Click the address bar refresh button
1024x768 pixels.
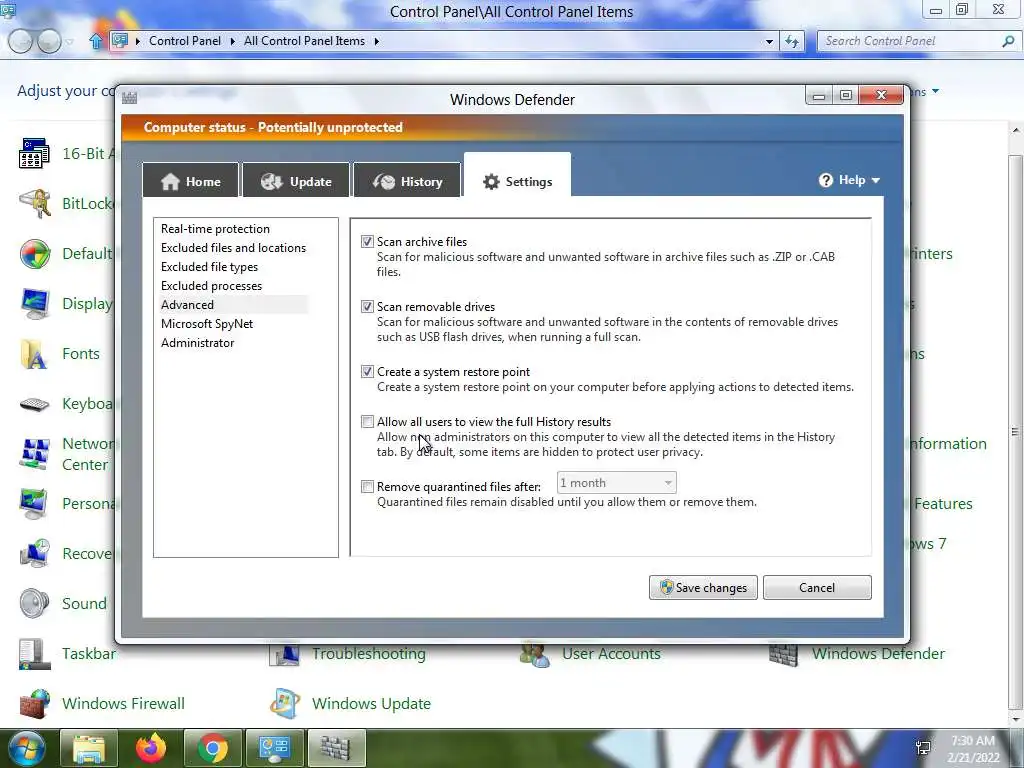(792, 41)
